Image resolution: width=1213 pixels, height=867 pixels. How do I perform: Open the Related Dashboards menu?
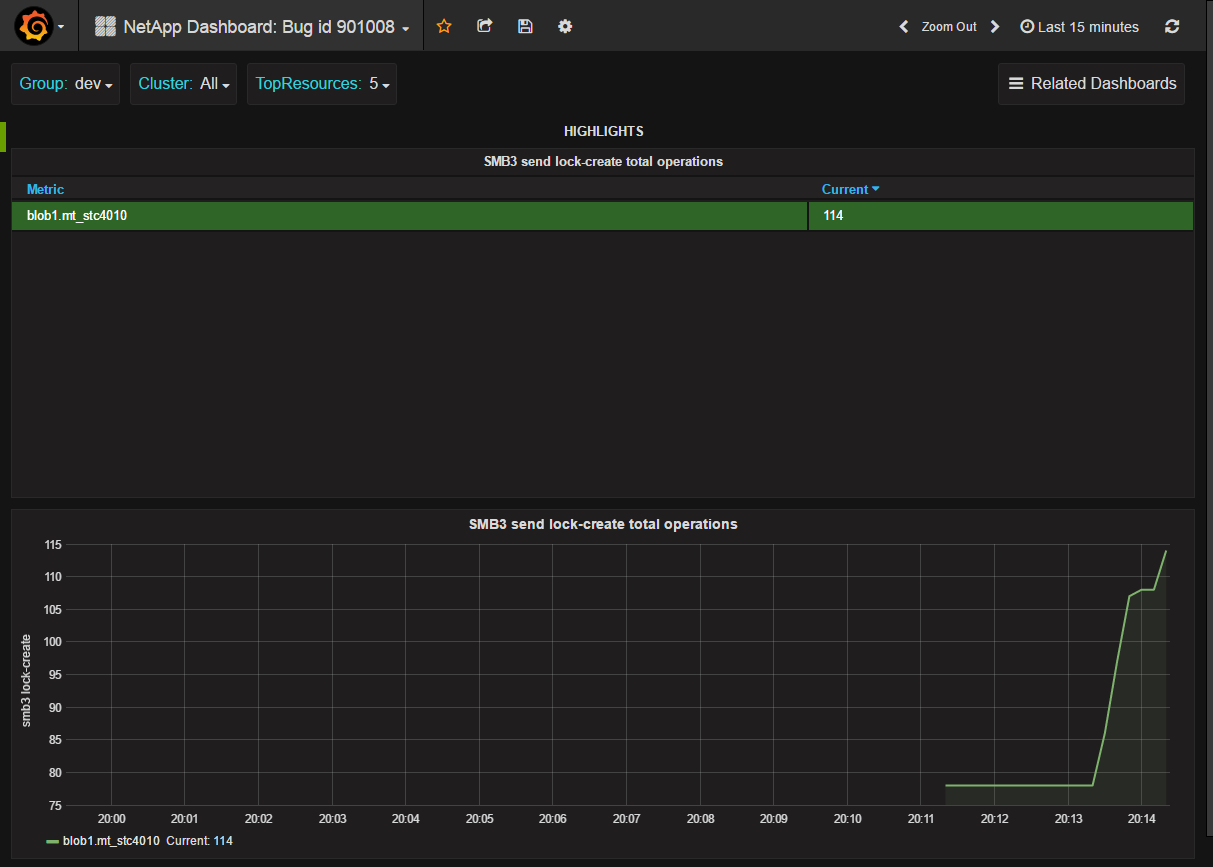1092,84
